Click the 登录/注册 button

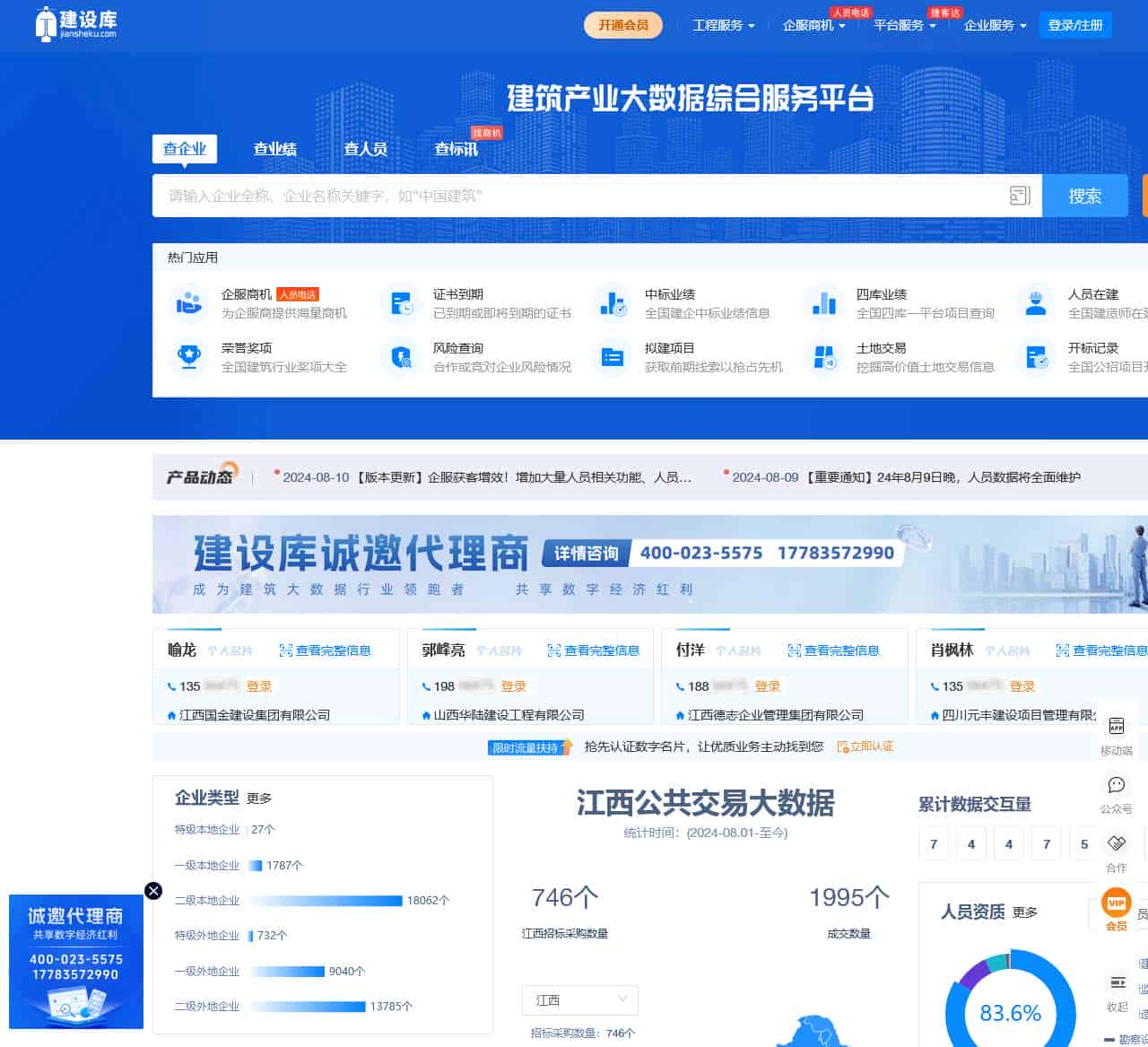click(x=1075, y=25)
